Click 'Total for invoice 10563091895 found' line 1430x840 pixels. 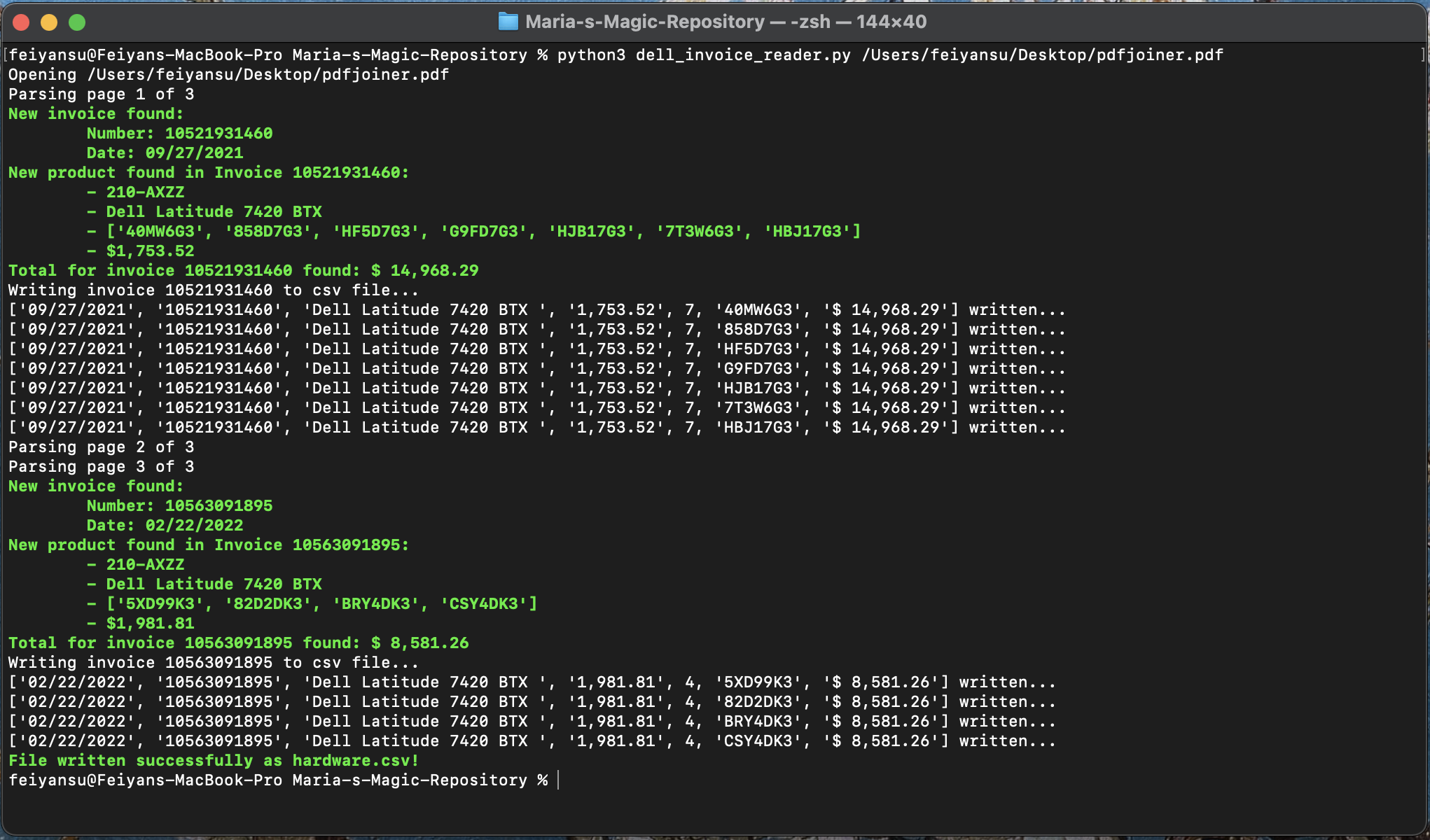[x=239, y=643]
